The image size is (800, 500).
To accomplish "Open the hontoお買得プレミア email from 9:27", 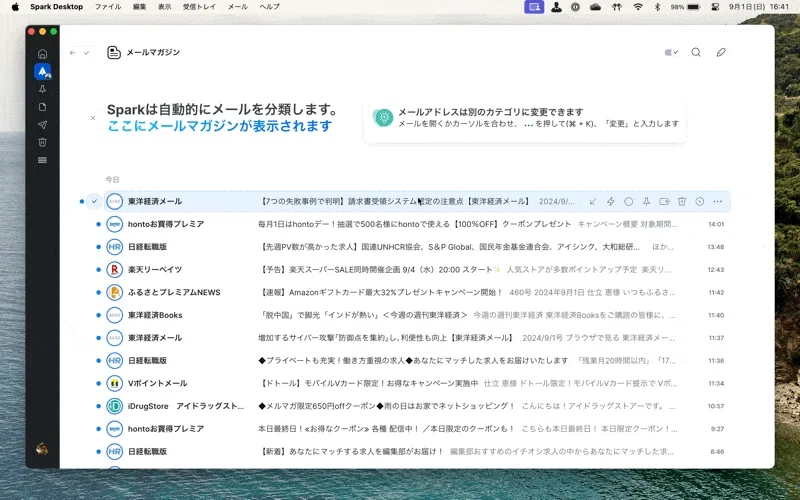I will coord(417,429).
